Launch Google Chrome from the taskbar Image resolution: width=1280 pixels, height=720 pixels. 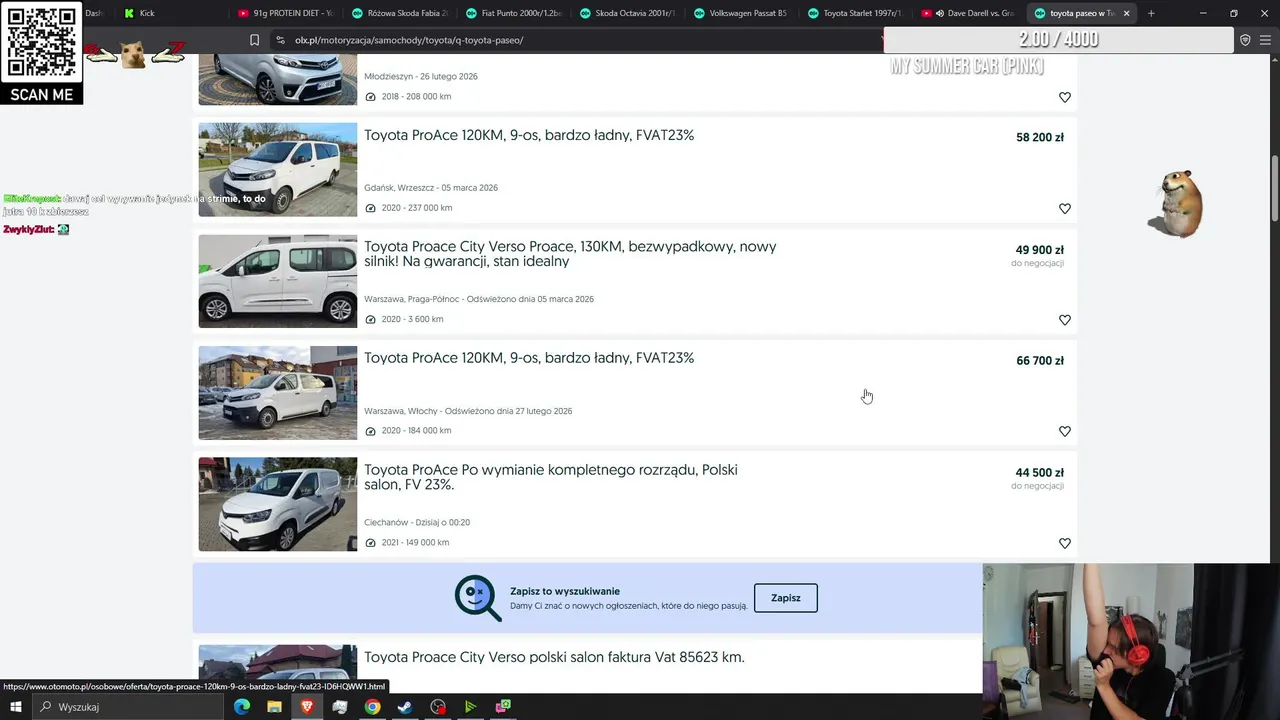click(372, 707)
